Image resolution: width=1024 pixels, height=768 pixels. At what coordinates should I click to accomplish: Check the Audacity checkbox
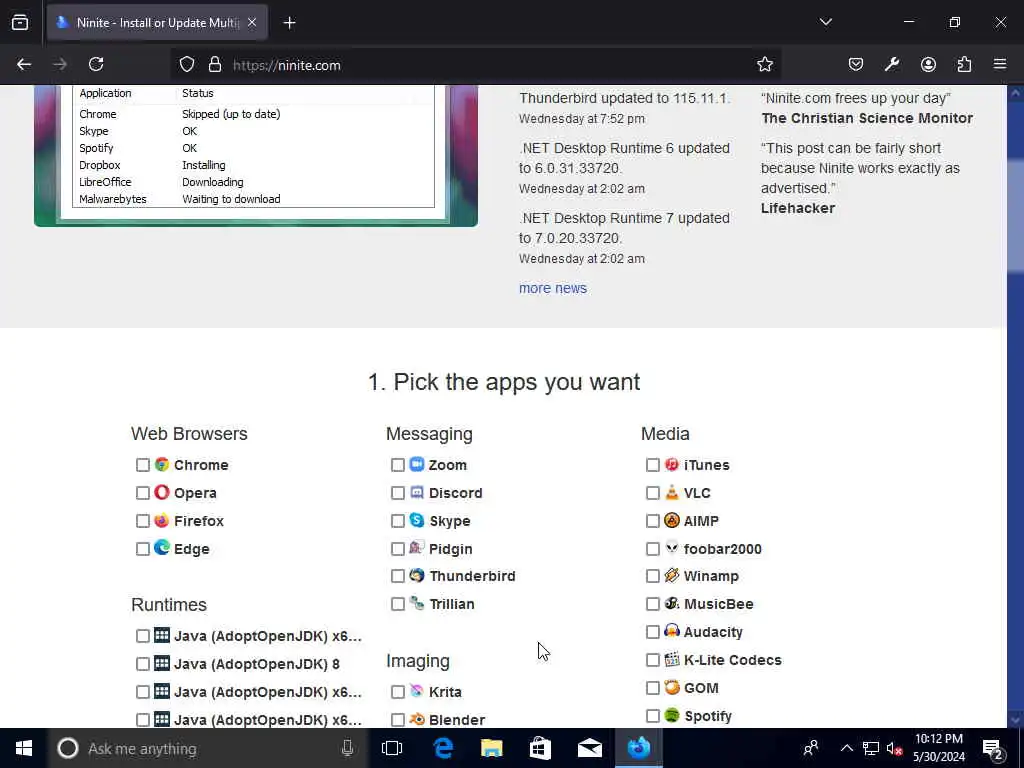point(652,632)
